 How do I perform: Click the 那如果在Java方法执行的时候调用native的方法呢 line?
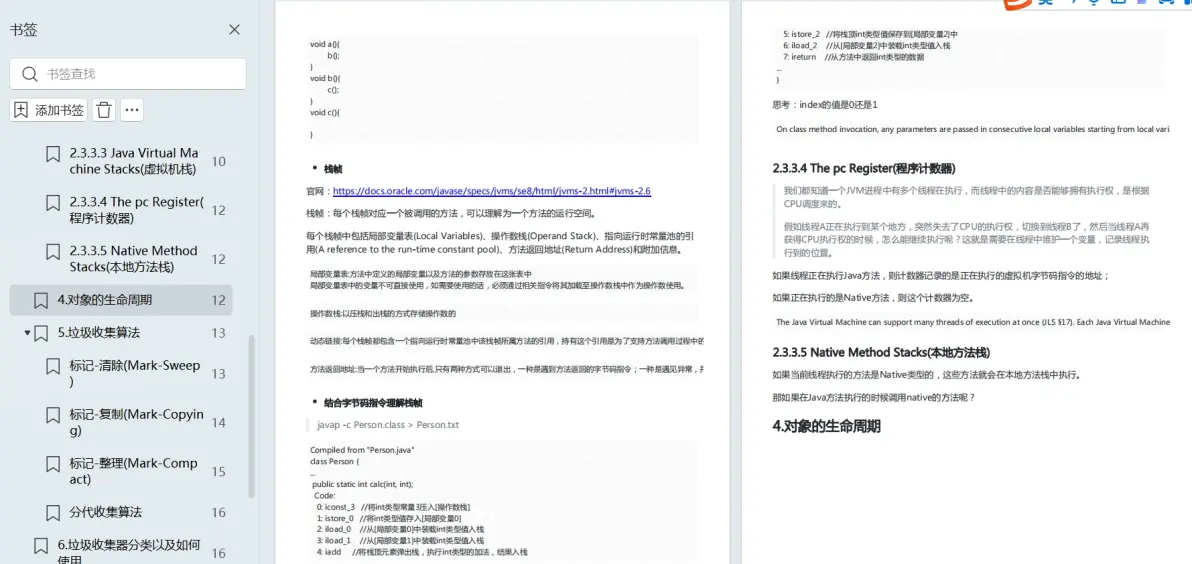873,397
